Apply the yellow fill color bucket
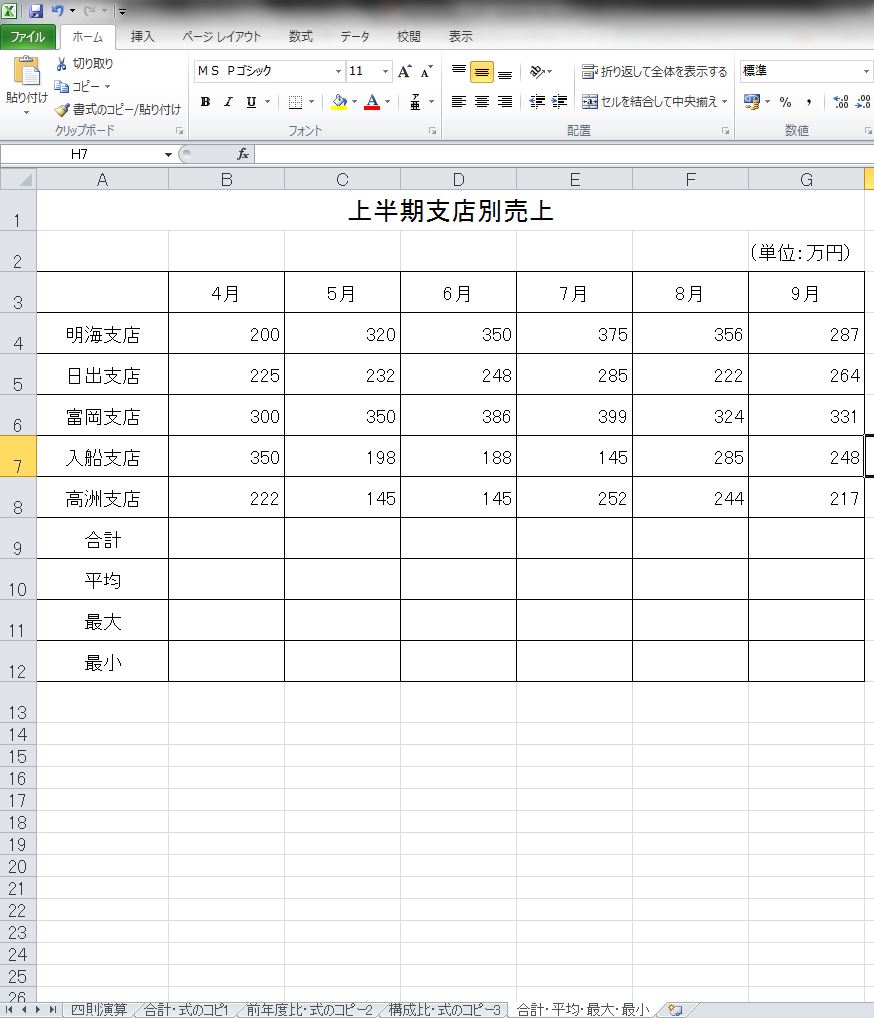The image size is (874, 1018). pos(339,102)
